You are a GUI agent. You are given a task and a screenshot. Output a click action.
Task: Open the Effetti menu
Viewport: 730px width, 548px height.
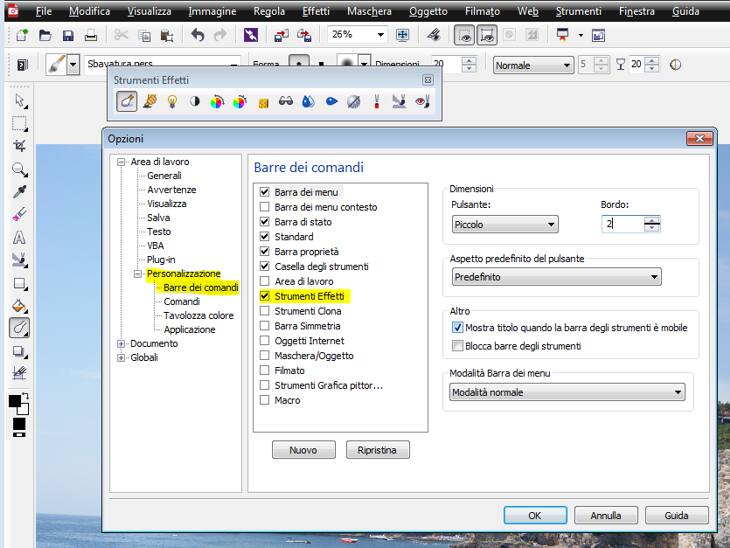(314, 11)
